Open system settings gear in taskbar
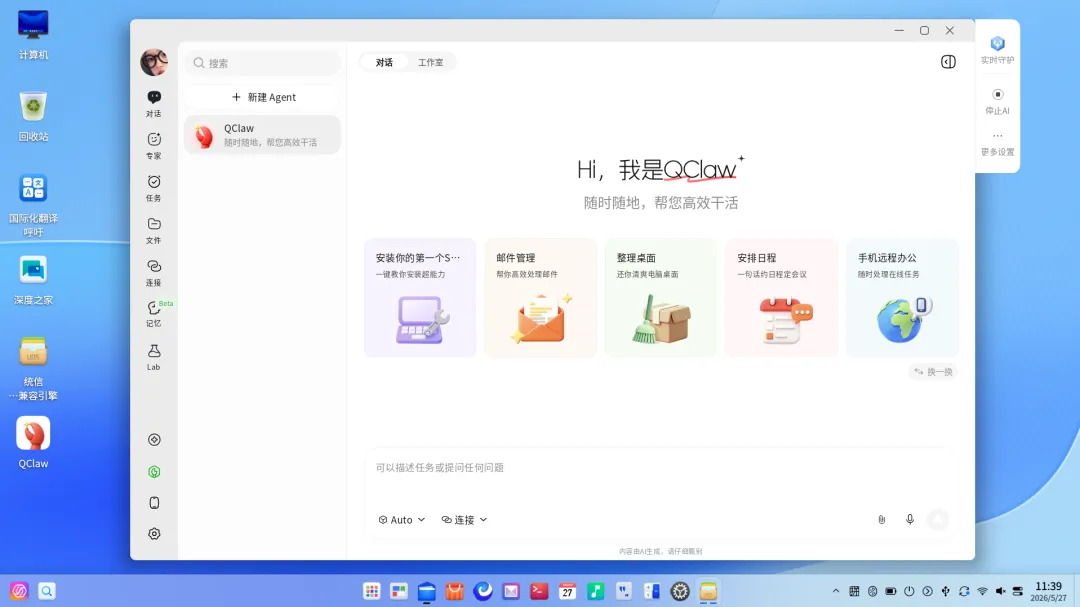The height and width of the screenshot is (607, 1080). pyautogui.click(x=680, y=591)
